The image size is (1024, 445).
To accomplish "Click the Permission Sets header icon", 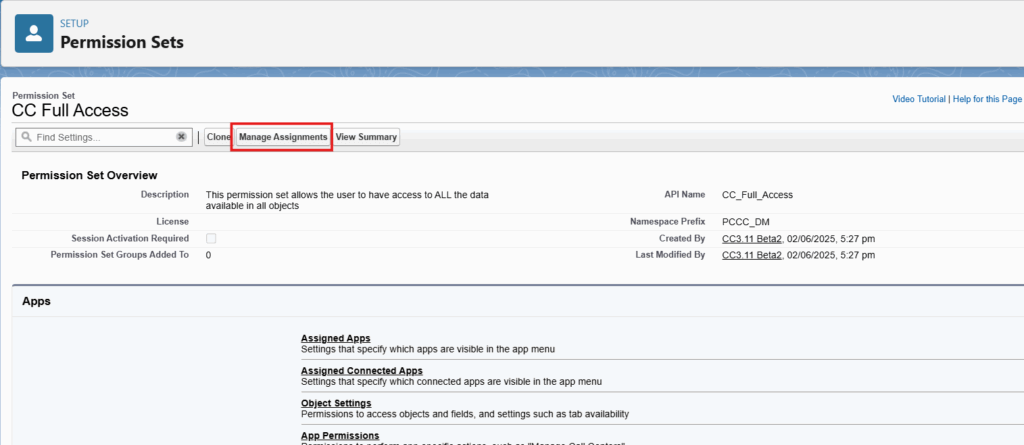I will tap(34, 33).
